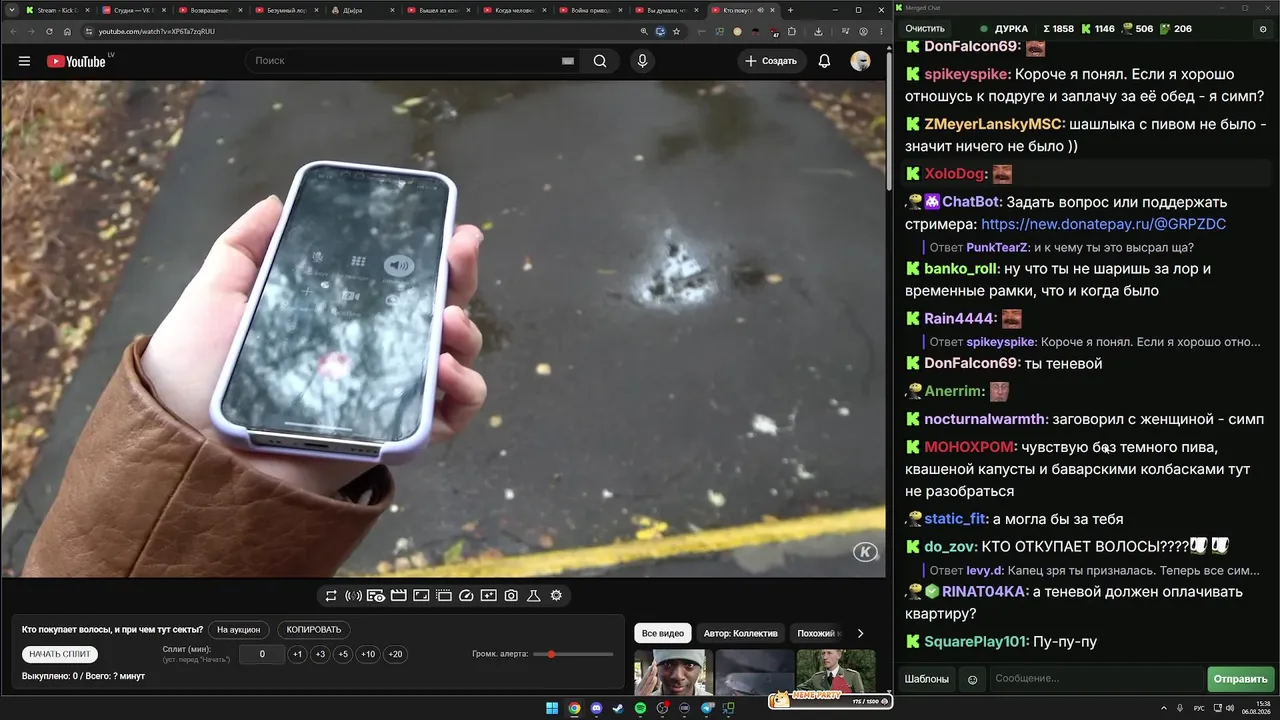Viewport: 1280px width, 720px height.
Task: Click the Создать create button
Action: (x=772, y=61)
